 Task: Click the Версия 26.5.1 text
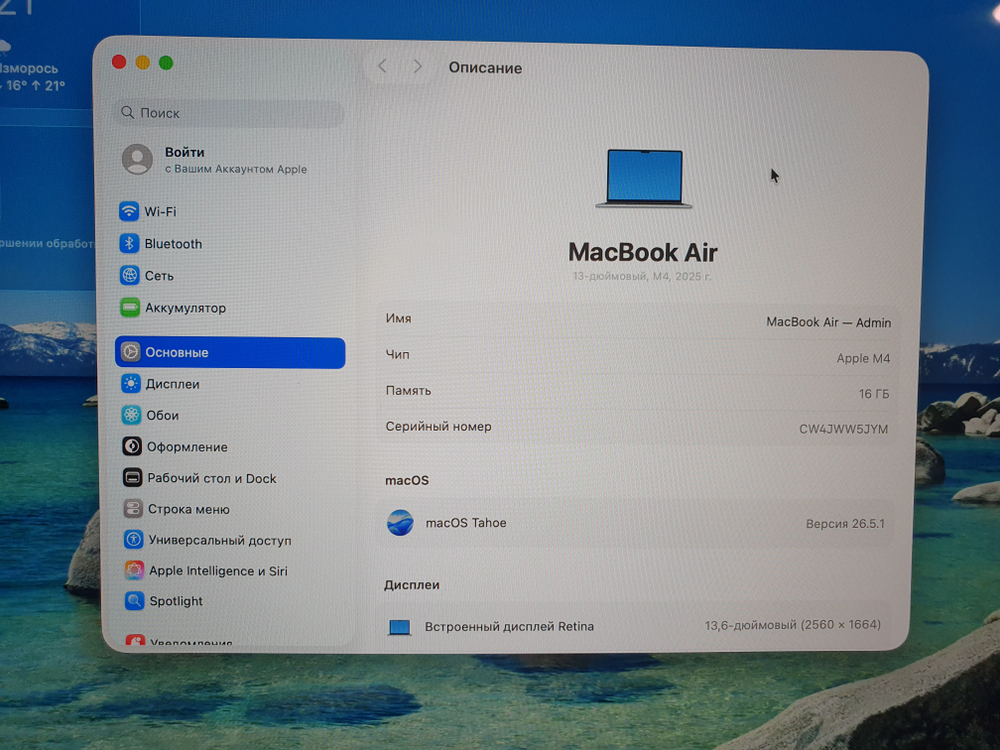845,524
